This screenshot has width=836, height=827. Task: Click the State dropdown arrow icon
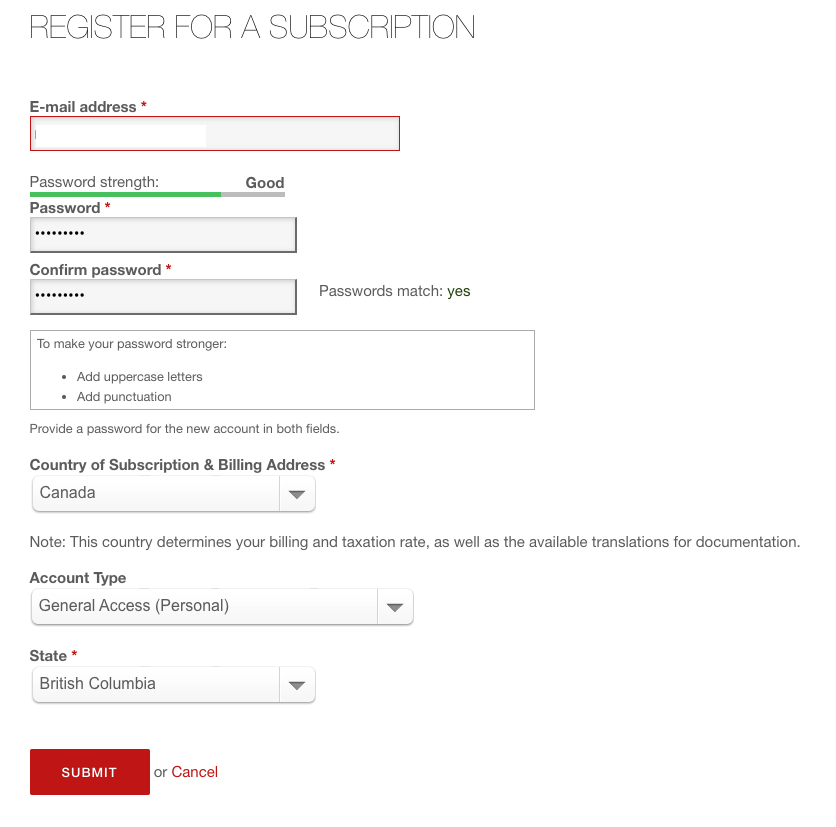coord(296,684)
